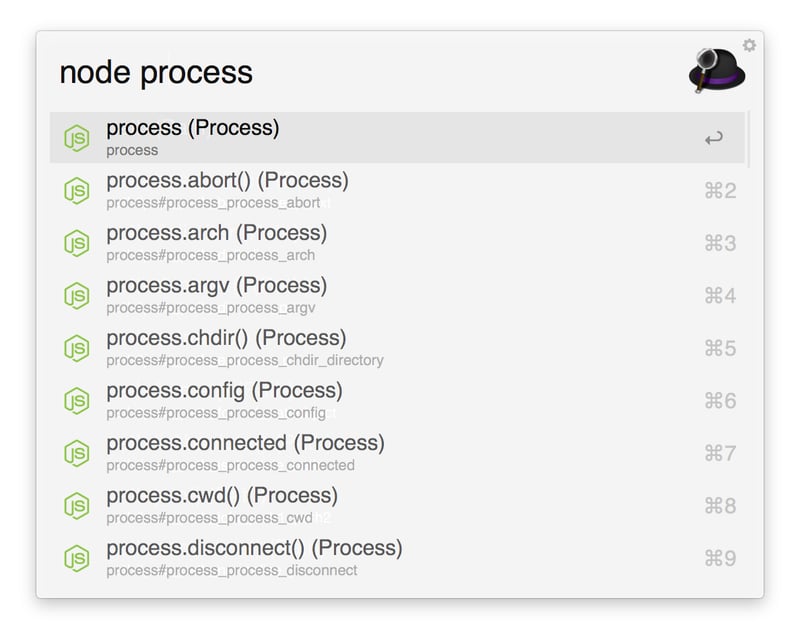
Task: Click Node.js icon beside process.chdir()
Action: (x=77, y=348)
